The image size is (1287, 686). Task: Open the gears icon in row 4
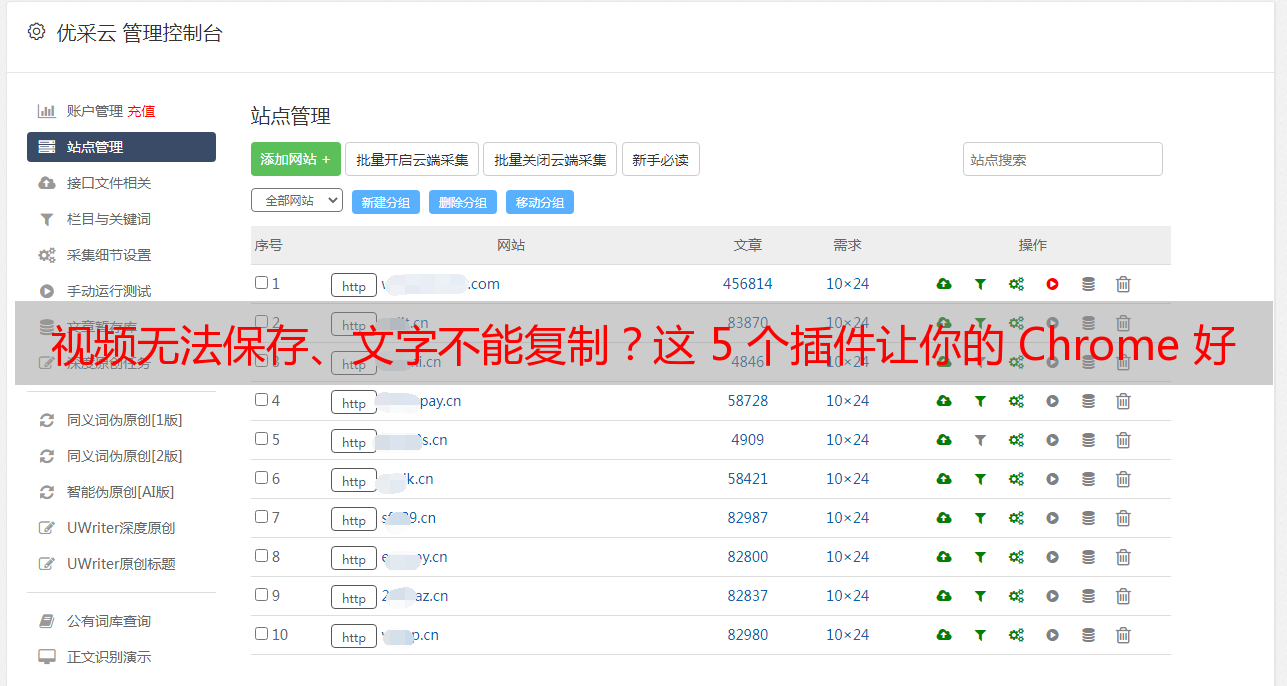click(1016, 401)
